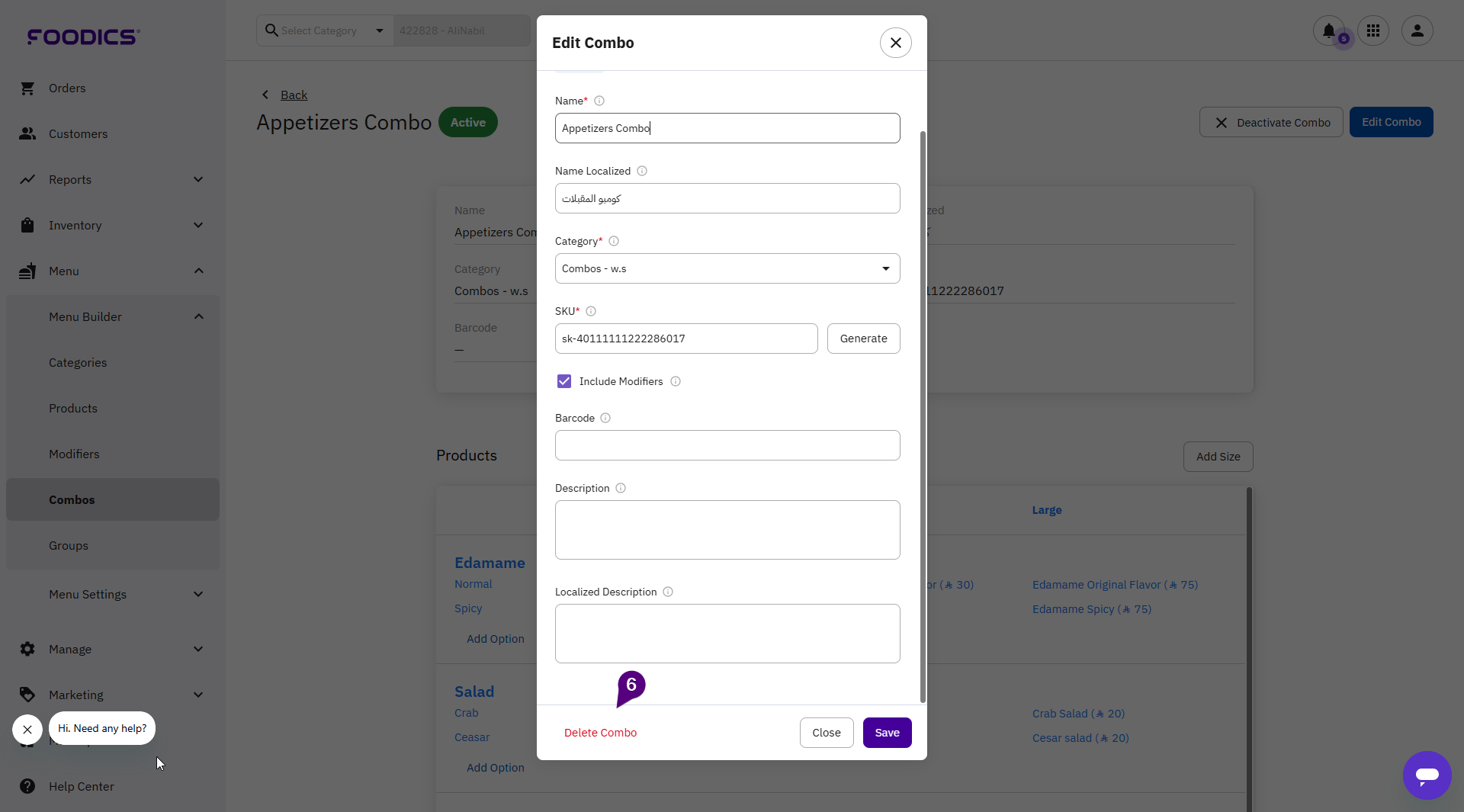Image resolution: width=1464 pixels, height=812 pixels.
Task: Open the user profile icon
Action: (1417, 31)
